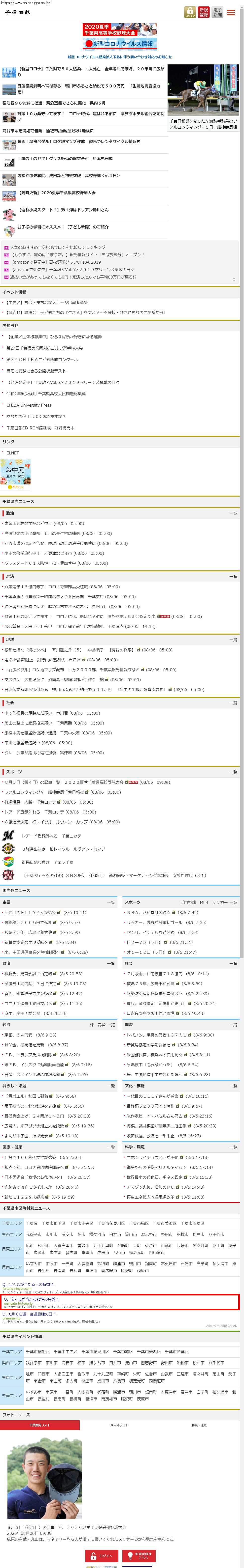Select 船橋市 in 市区町村別ニュース
This screenshot has width=244, height=1568.
click(182, 1234)
